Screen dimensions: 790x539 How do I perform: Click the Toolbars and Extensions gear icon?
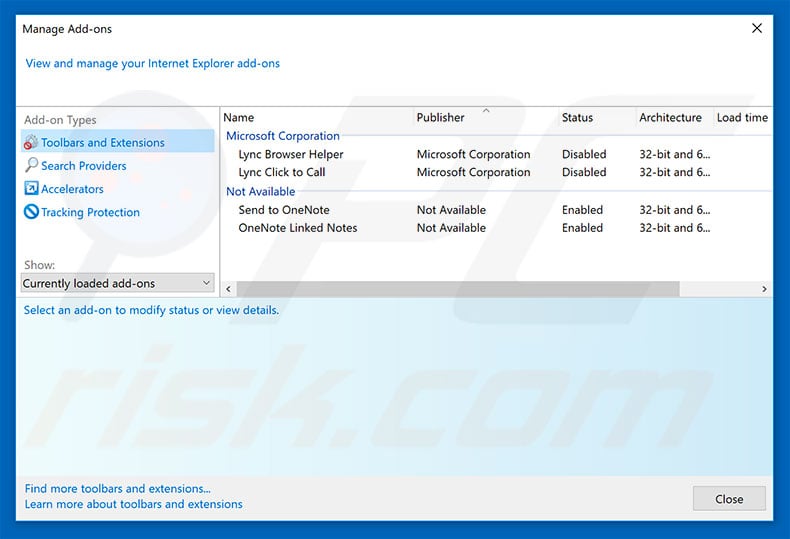(x=31, y=143)
